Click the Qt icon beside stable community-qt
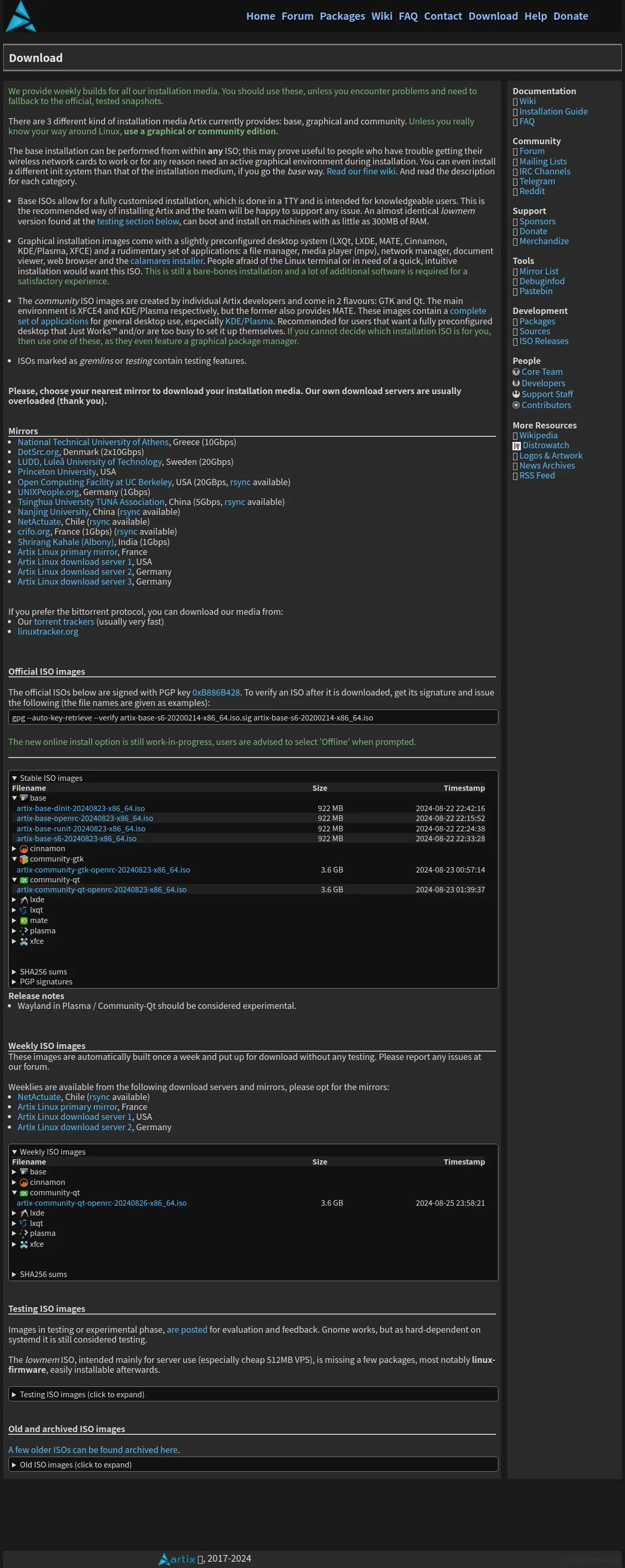 24,880
